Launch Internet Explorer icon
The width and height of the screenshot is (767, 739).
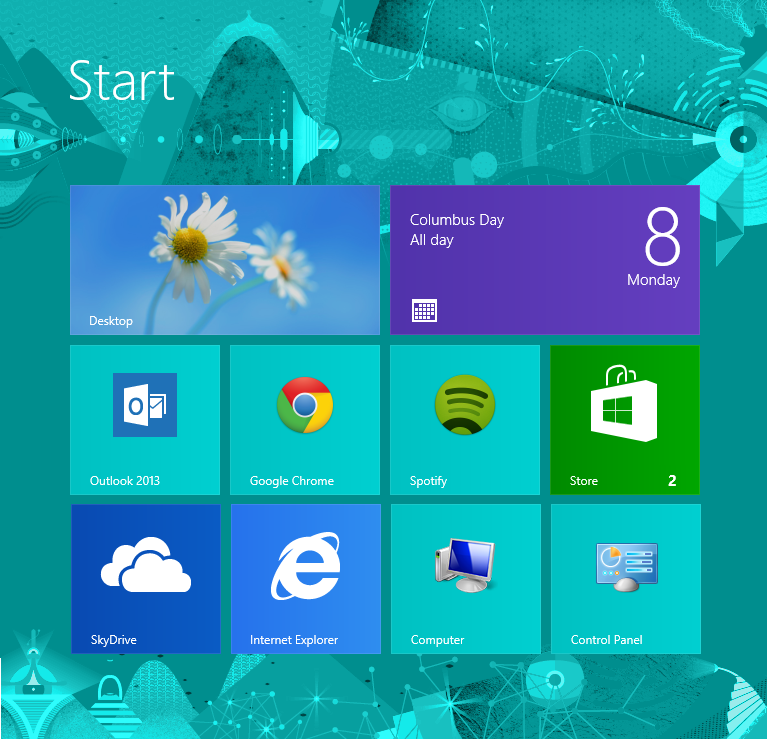point(306,566)
